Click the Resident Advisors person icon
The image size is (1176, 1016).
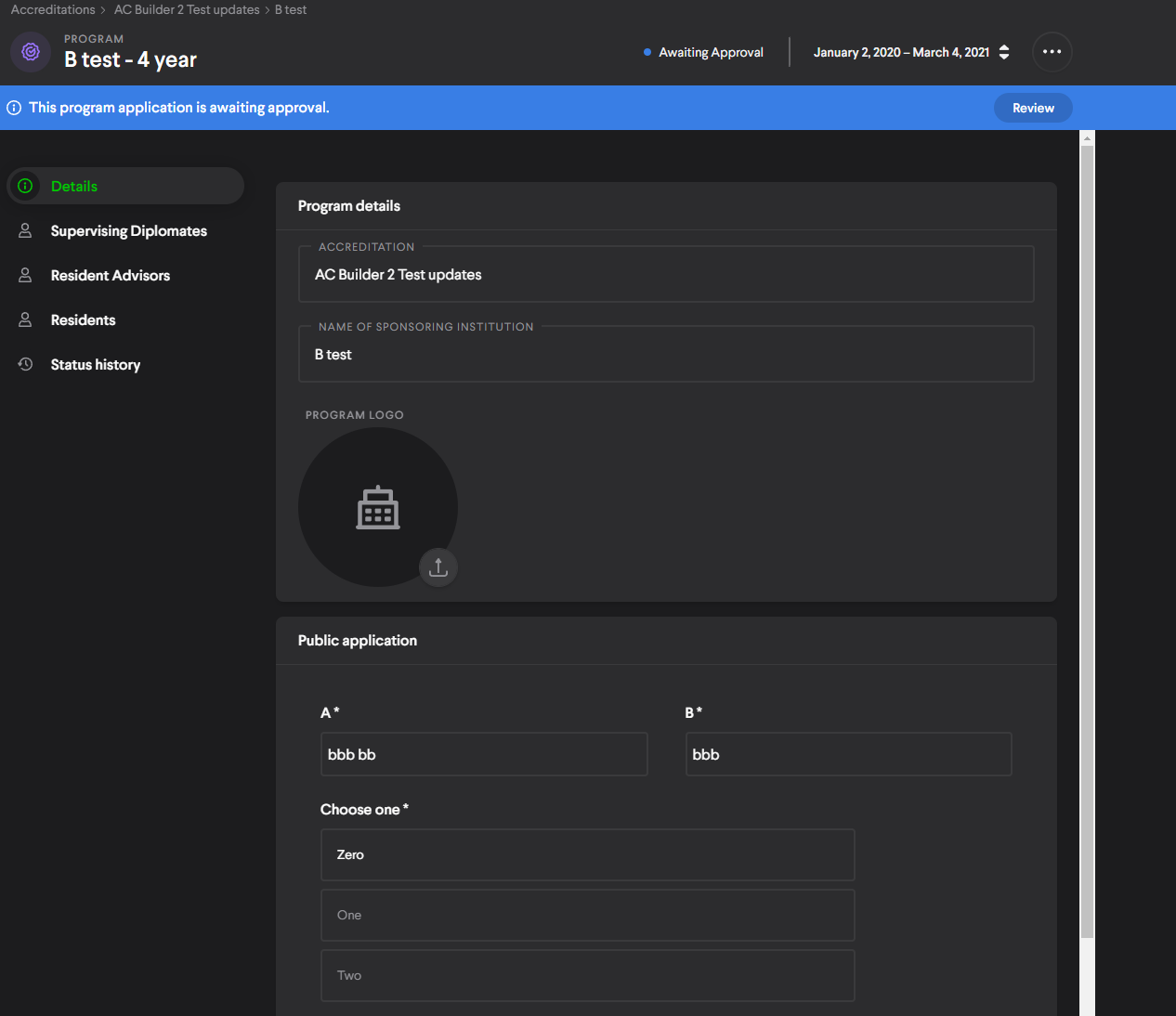pos(26,275)
